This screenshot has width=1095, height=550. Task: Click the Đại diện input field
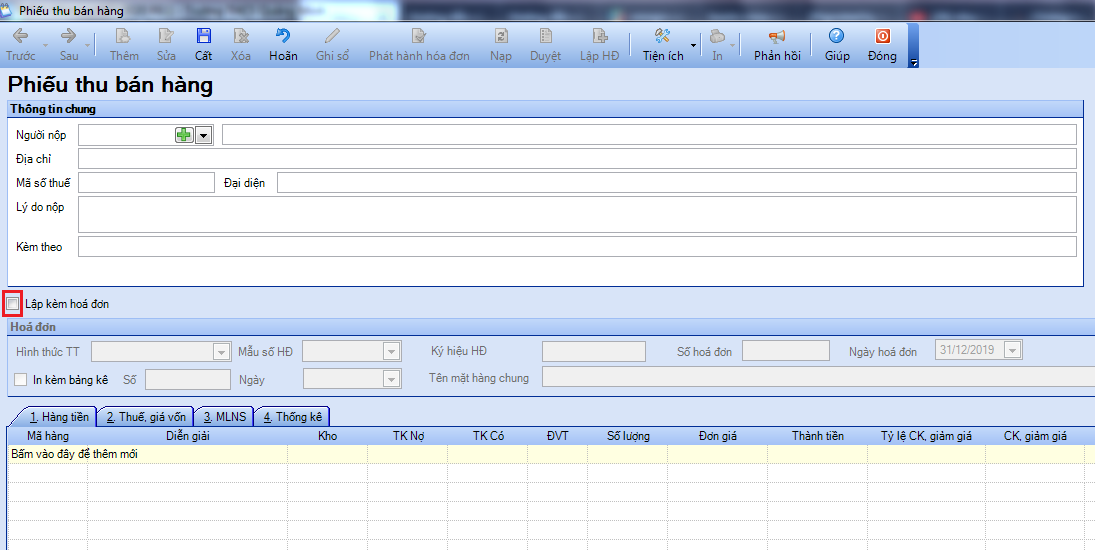677,183
